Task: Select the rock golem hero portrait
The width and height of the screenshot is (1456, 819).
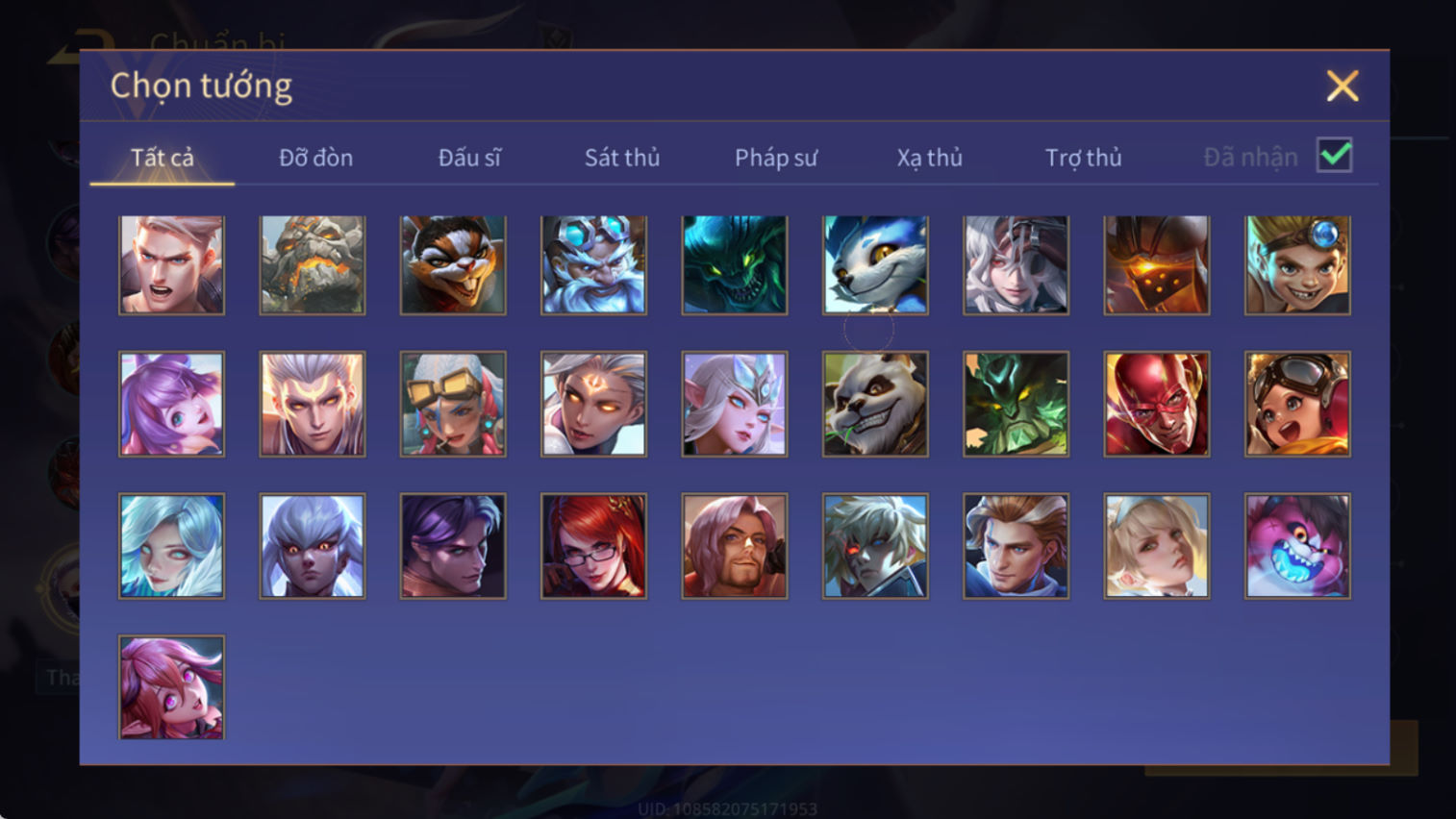Action: pyautogui.click(x=313, y=265)
